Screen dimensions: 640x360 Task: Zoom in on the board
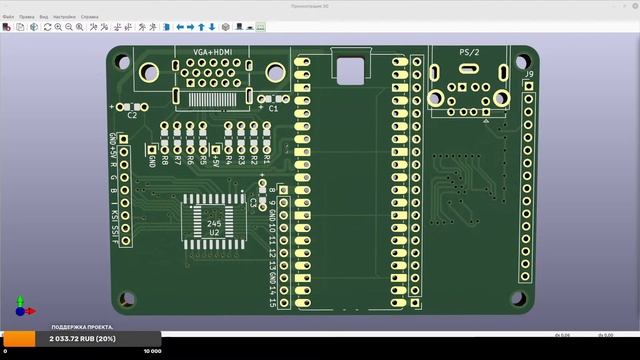click(x=58, y=27)
